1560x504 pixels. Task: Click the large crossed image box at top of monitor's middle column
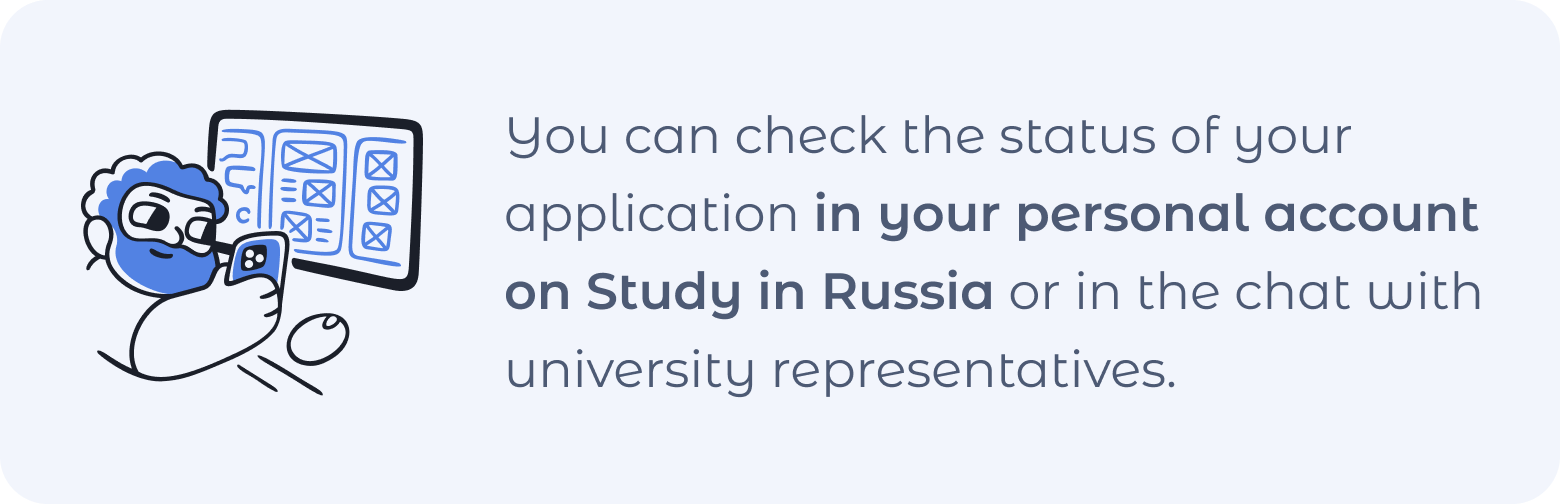point(309,156)
